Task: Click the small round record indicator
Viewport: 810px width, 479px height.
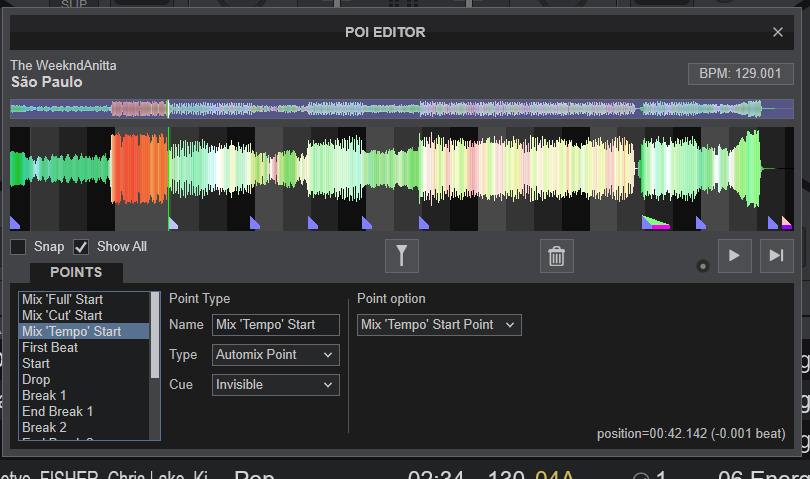Action: [x=702, y=265]
